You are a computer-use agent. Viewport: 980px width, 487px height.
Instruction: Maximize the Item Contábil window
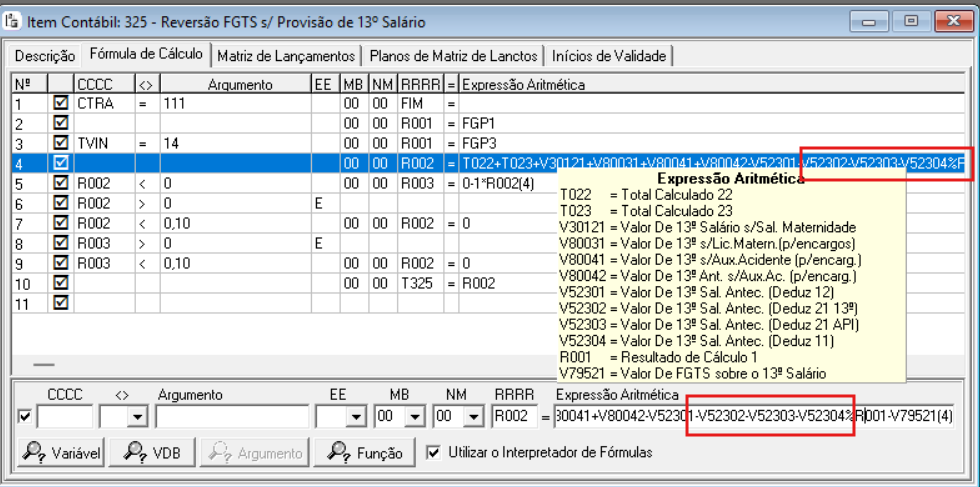[909, 20]
